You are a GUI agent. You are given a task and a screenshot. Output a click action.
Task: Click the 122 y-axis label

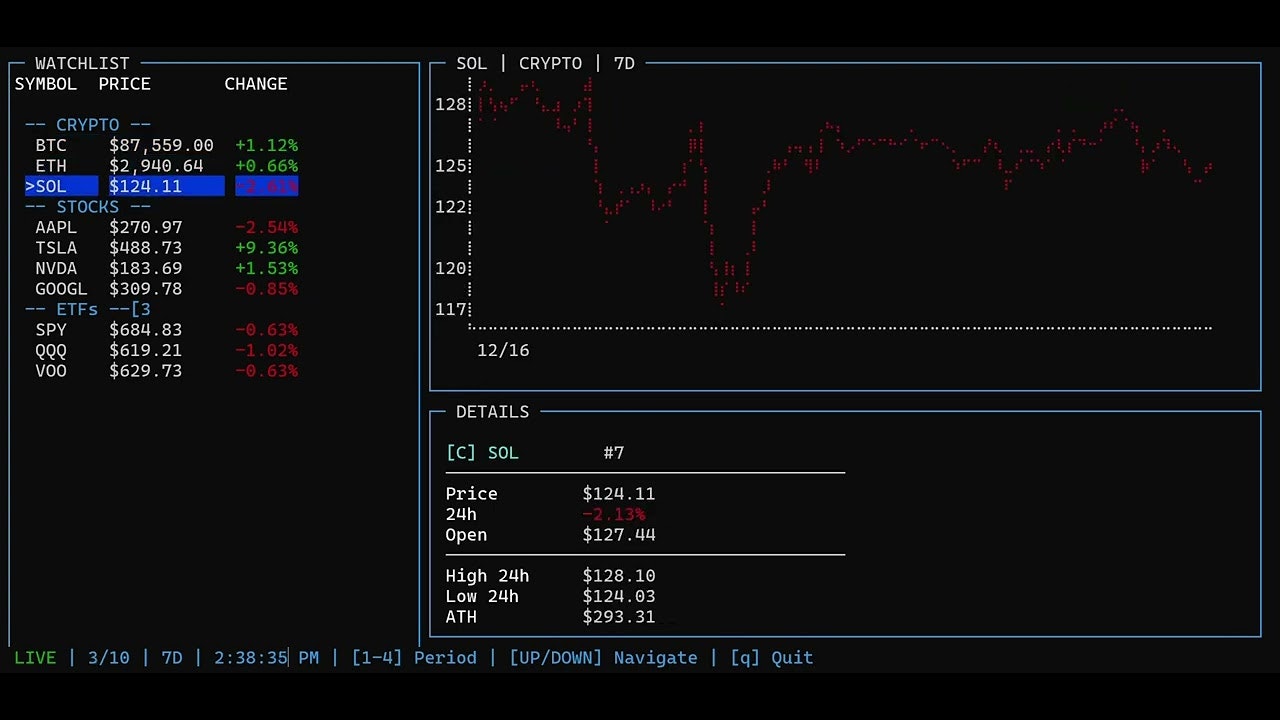[451, 207]
